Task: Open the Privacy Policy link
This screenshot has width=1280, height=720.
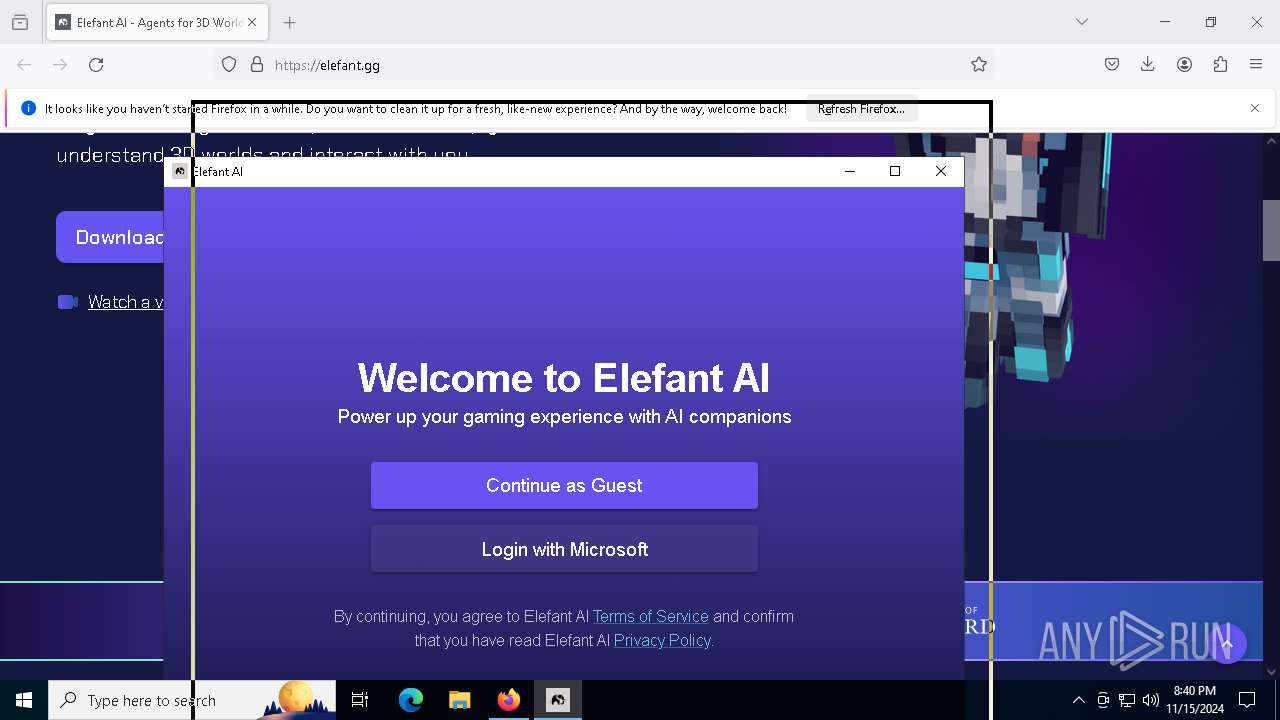Action: pos(662,640)
